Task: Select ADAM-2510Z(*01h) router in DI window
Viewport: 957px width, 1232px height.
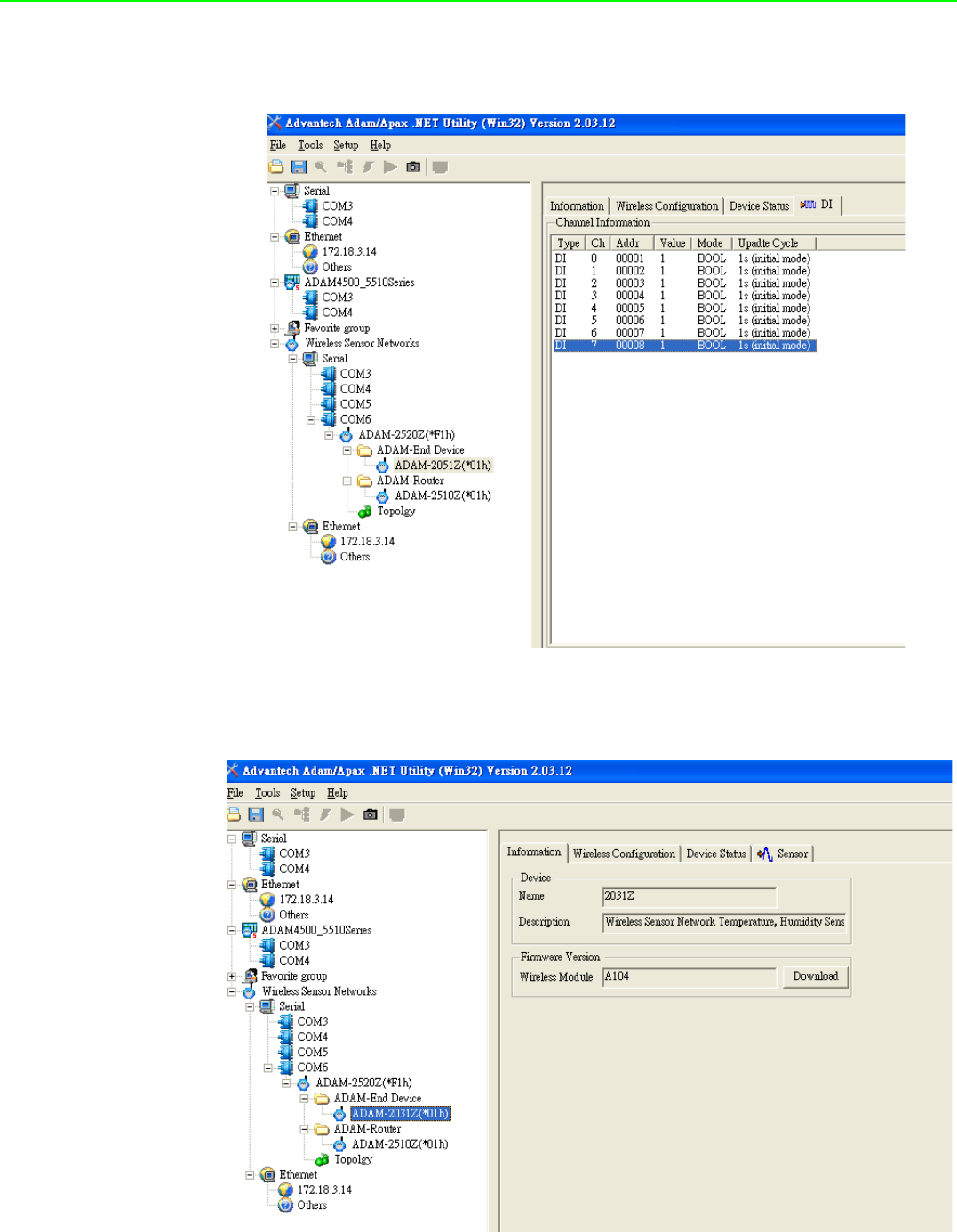Action: click(443, 497)
